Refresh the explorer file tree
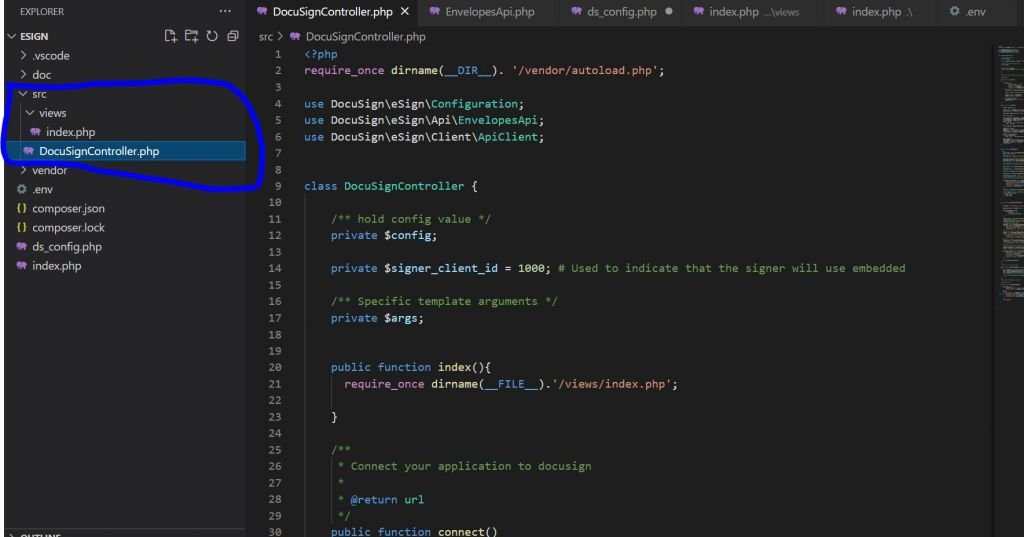Image resolution: width=1024 pixels, height=537 pixels. [x=212, y=36]
